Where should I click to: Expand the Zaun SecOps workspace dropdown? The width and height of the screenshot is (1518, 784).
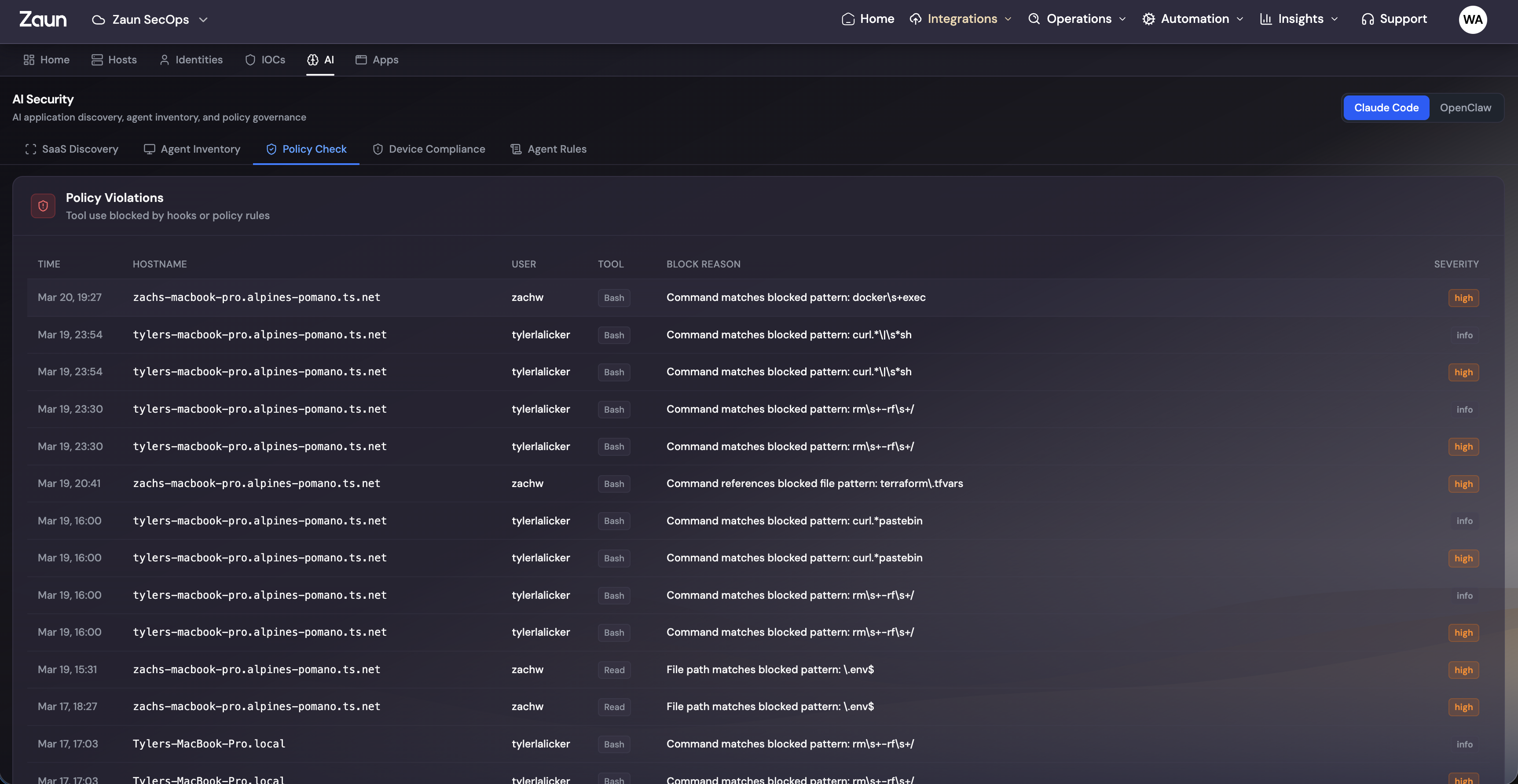150,19
